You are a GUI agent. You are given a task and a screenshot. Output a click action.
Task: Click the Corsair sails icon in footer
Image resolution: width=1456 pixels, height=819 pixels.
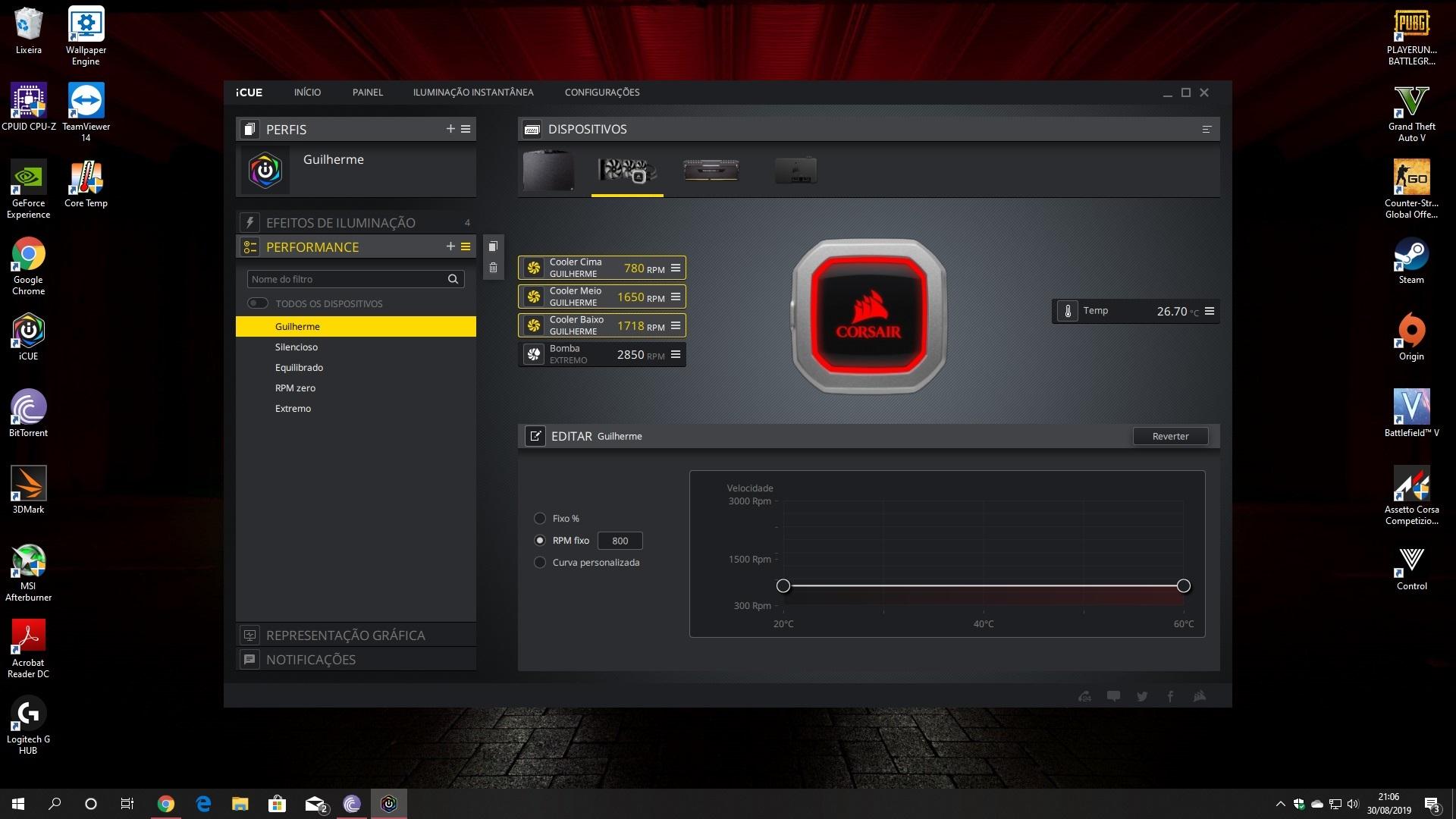pos(1199,696)
